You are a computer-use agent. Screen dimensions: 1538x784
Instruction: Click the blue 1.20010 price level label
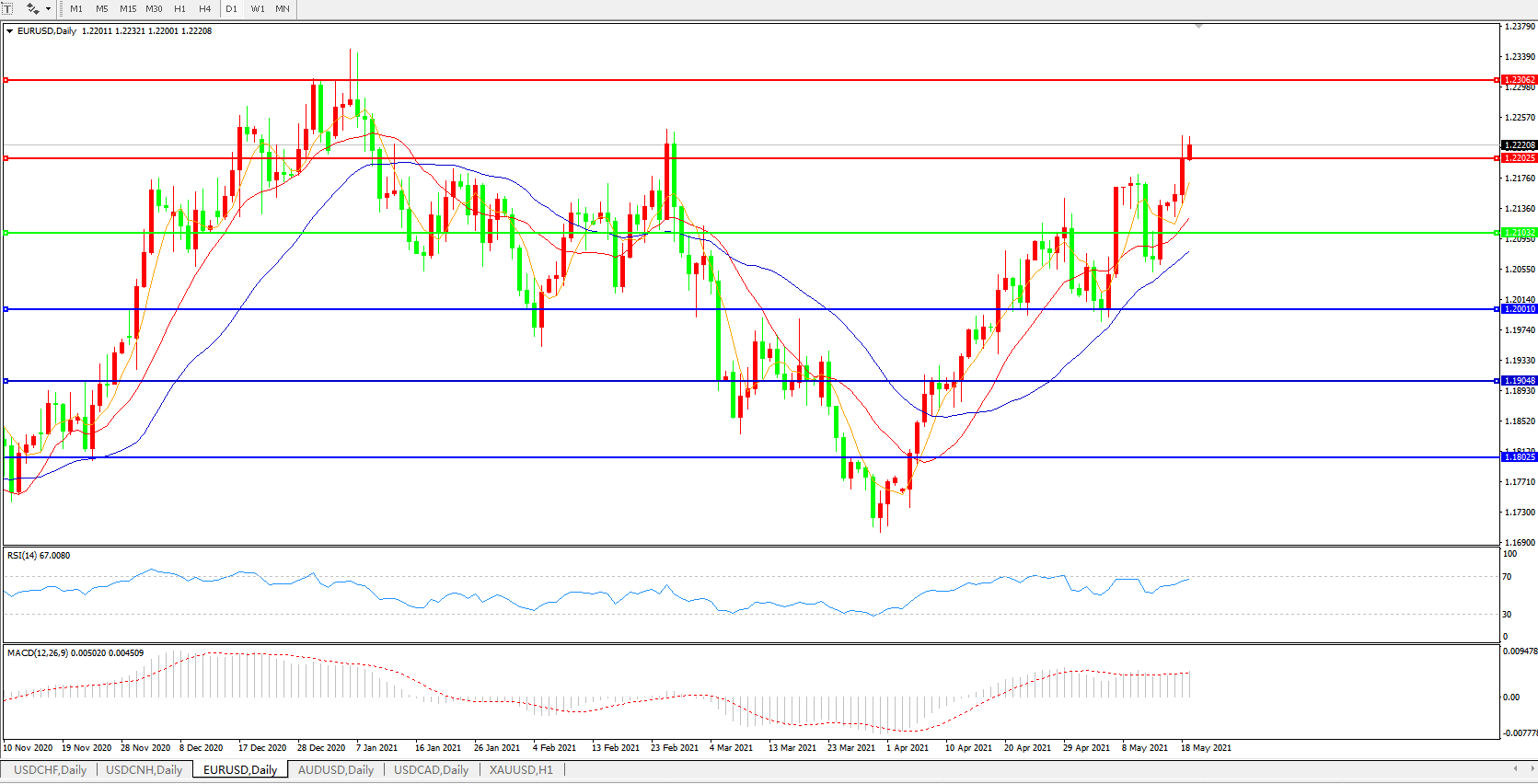(x=1519, y=309)
